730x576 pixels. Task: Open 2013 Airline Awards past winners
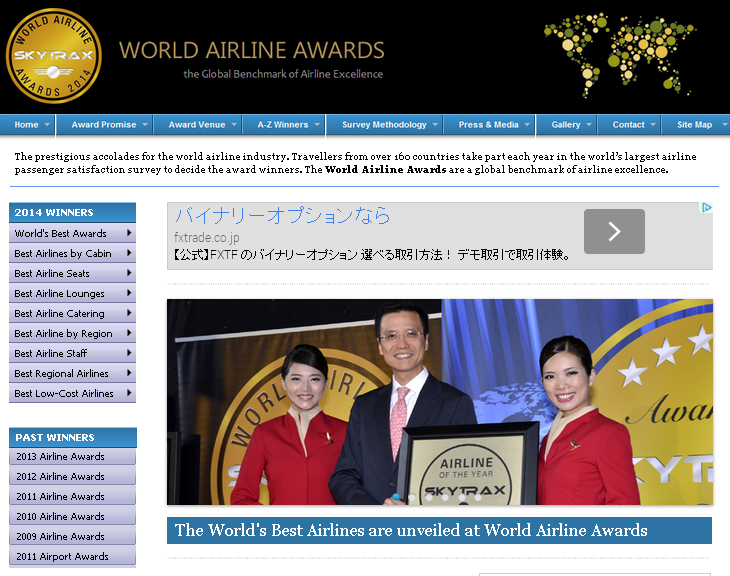coord(60,457)
